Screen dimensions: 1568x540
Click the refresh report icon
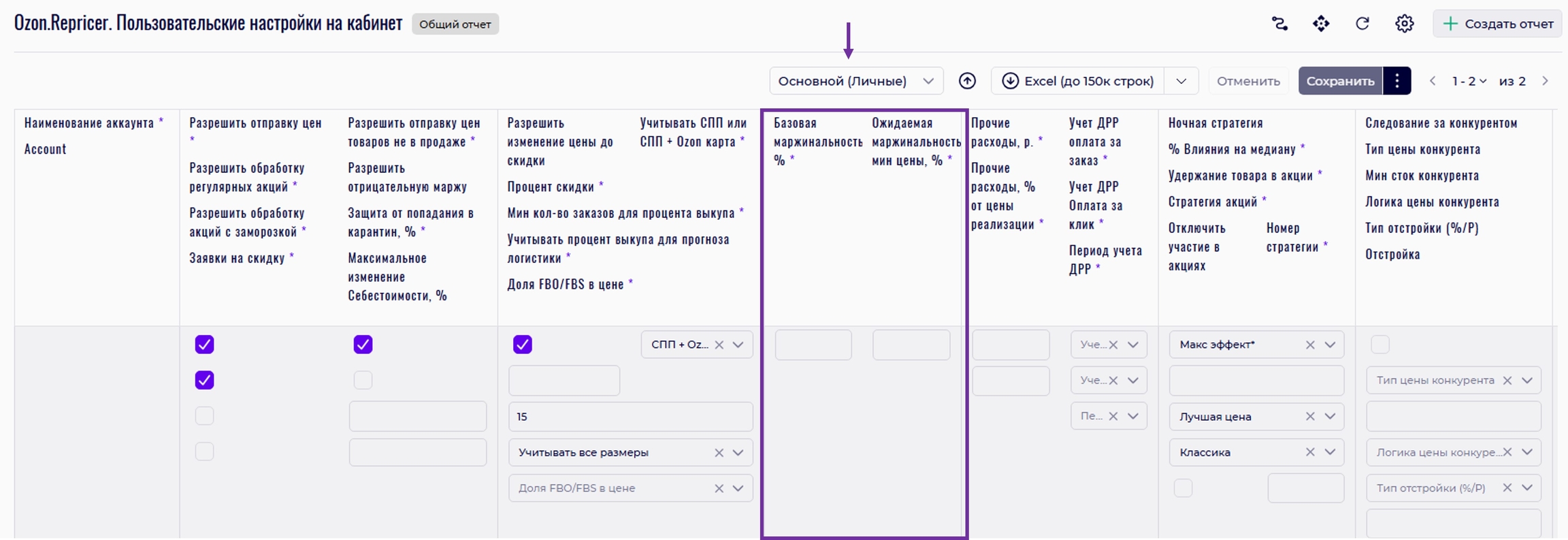pos(1362,24)
